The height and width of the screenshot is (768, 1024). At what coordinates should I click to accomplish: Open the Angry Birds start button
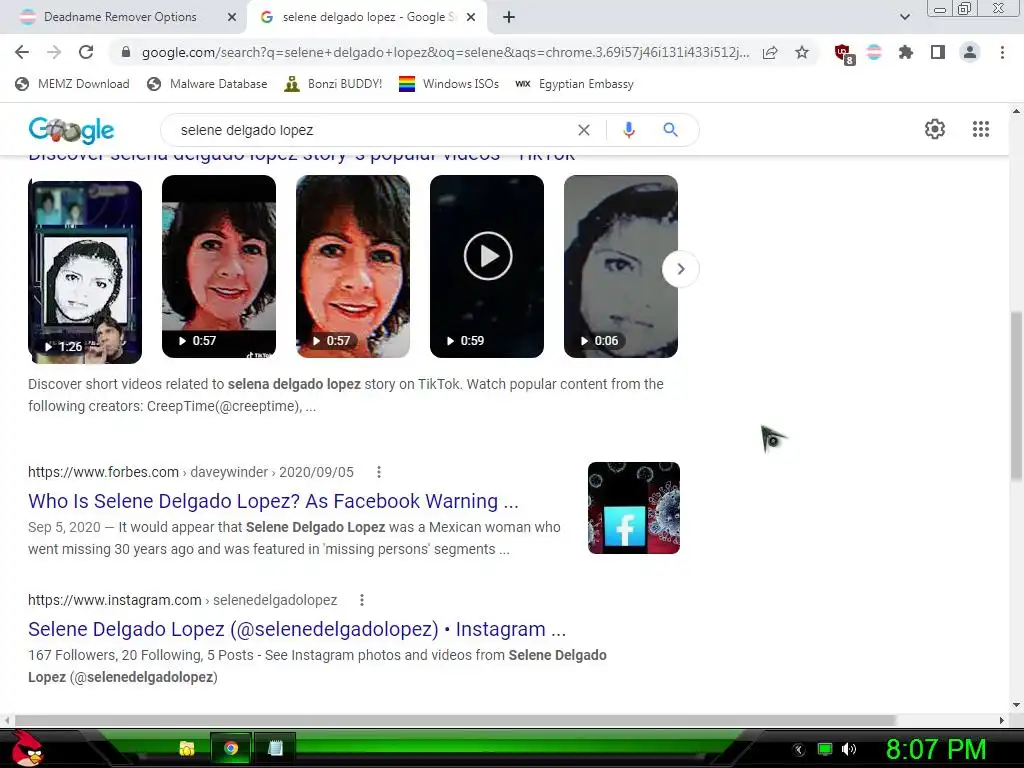click(x=26, y=748)
